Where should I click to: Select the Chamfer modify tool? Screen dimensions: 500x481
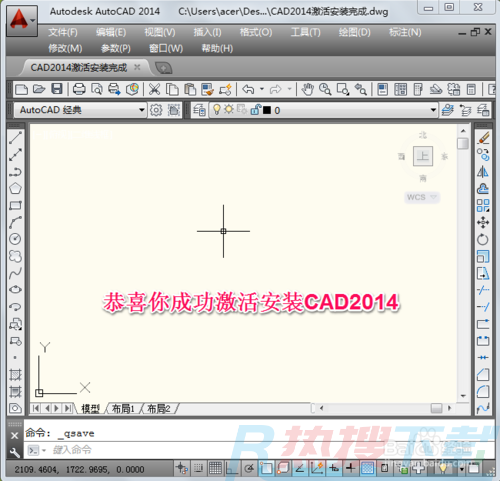[x=483, y=374]
